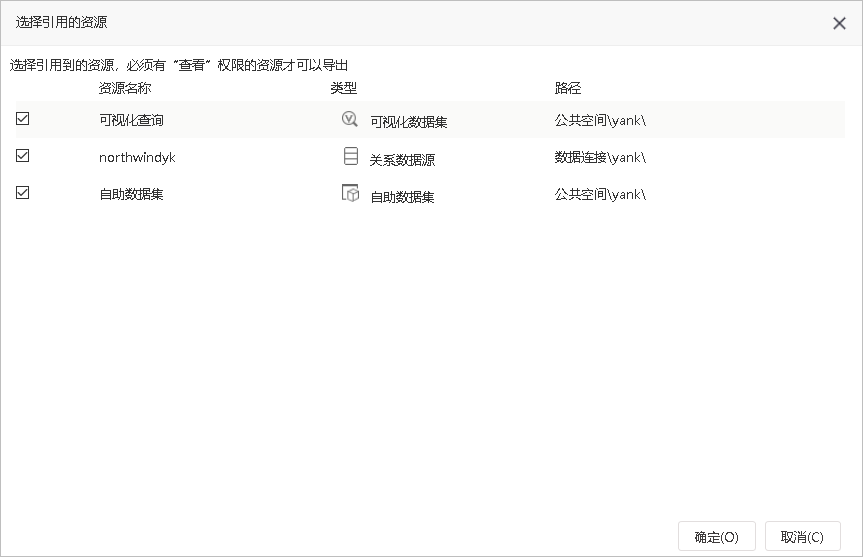The image size is (863, 557).
Task: Cancel with the 取消(C) button
Action: coord(802,537)
